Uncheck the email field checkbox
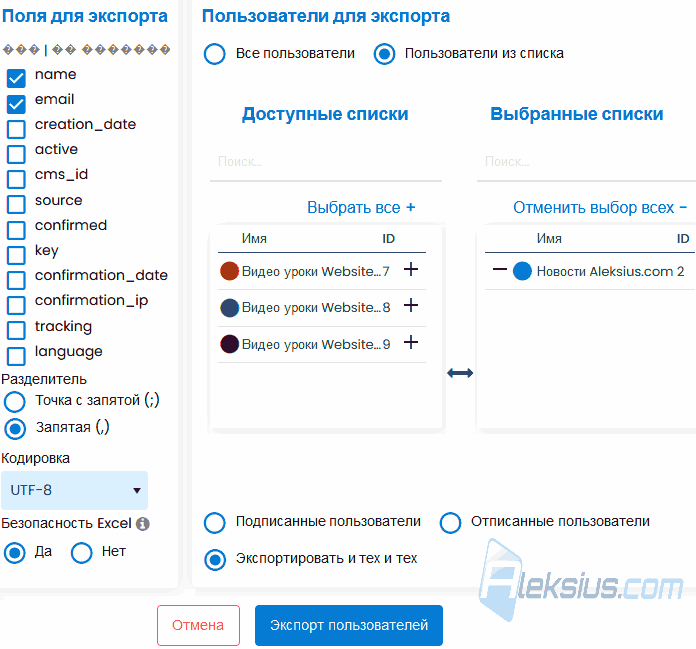Viewport: 696px width, 649px height. pos(16,104)
